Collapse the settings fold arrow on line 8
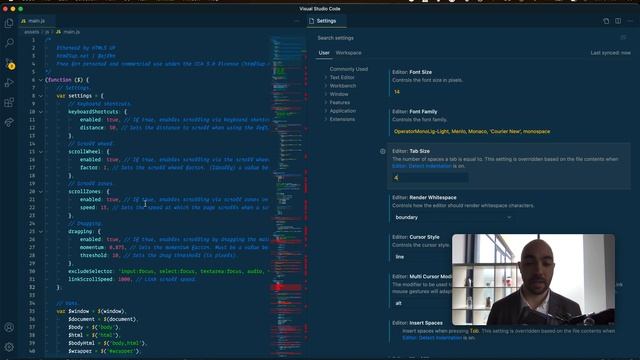 pos(41,96)
